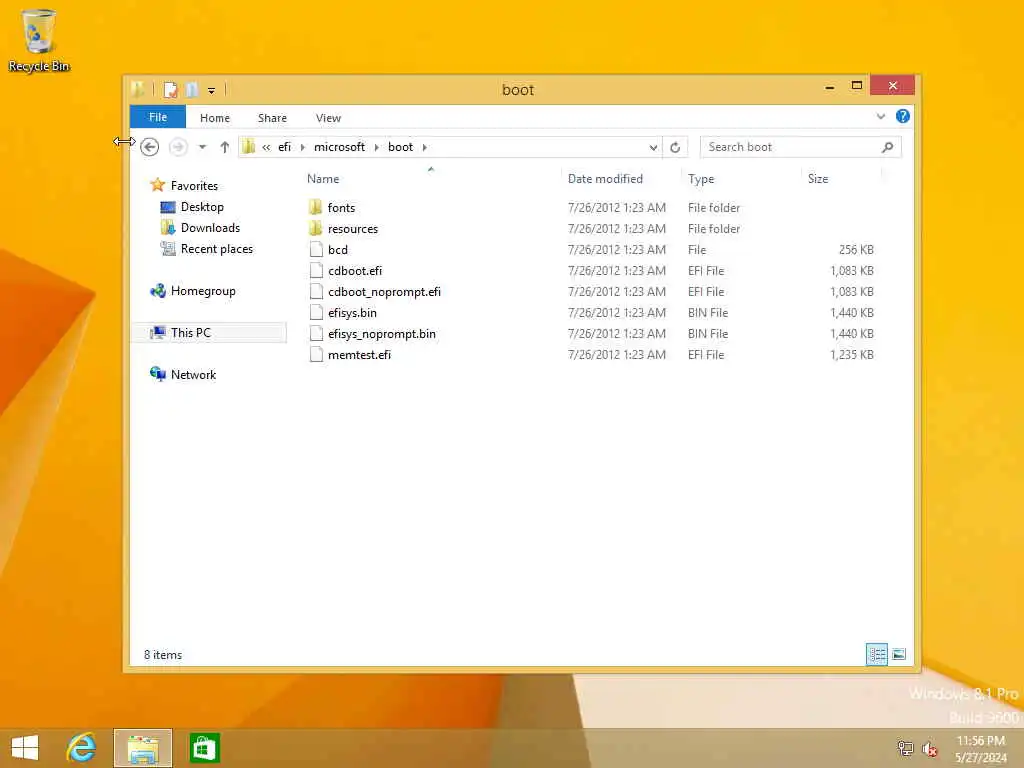Select the cdboot_noprompt.efi file icon
Viewport: 1024px width, 768px height.
[316, 291]
